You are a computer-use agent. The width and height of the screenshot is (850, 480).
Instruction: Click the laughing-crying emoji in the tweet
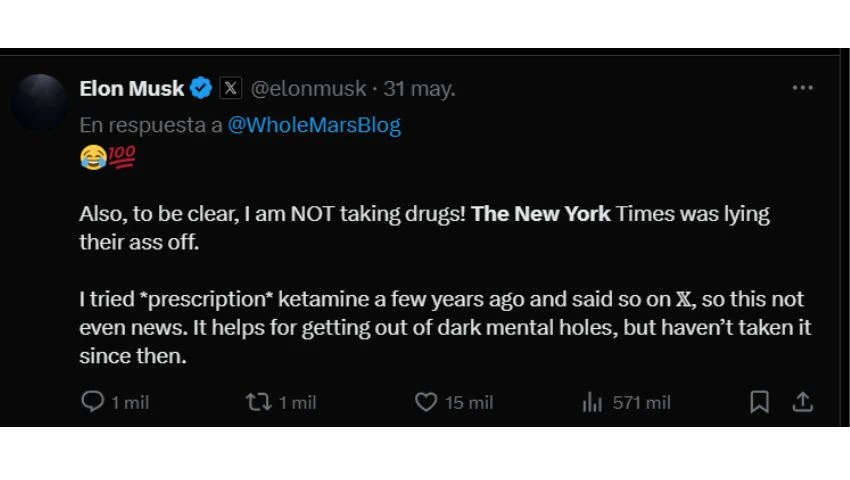point(92,158)
